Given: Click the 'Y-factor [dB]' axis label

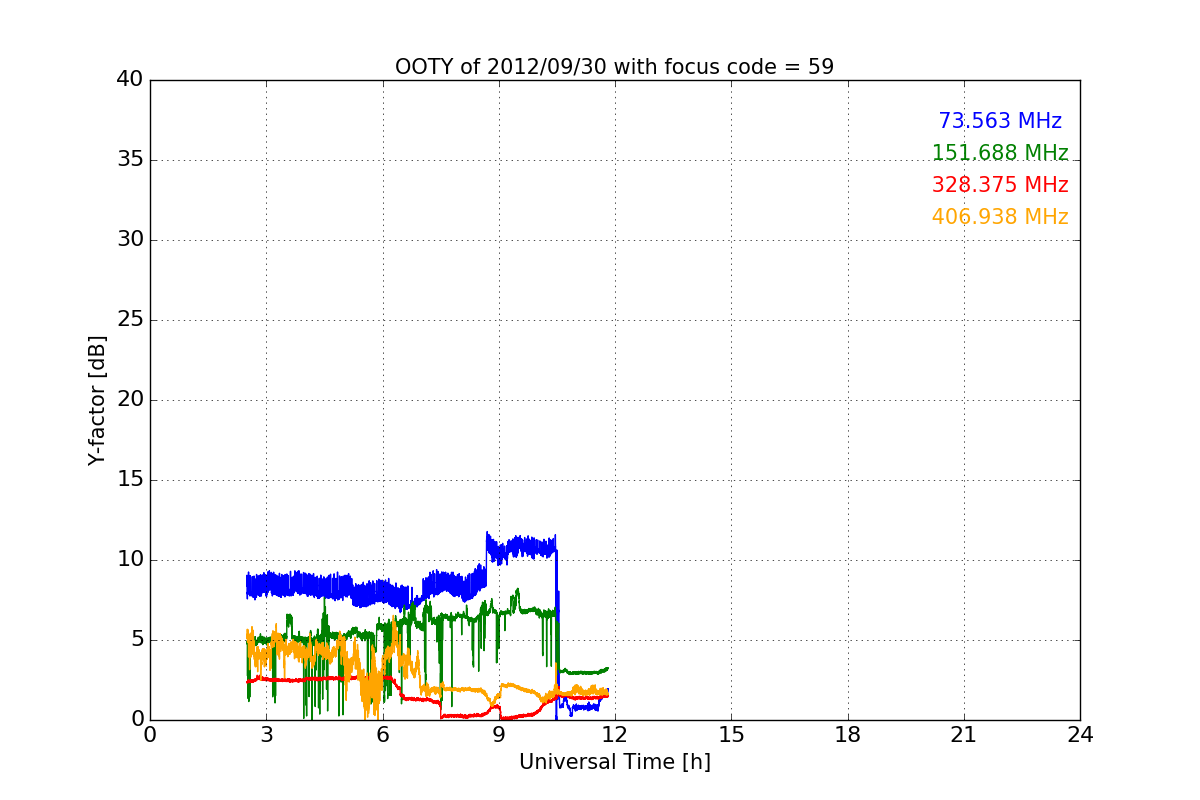Looking at the screenshot, I should click(96, 400).
